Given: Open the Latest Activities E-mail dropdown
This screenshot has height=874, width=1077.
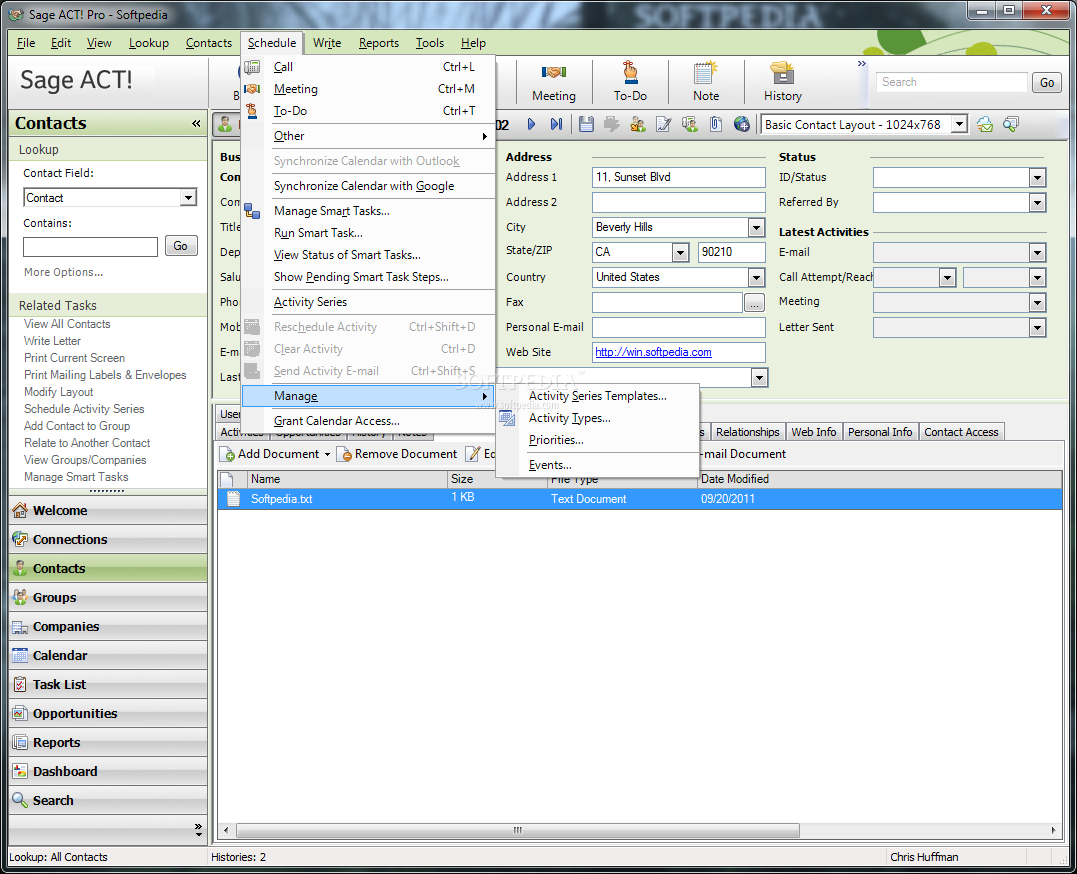Looking at the screenshot, I should tap(1037, 253).
